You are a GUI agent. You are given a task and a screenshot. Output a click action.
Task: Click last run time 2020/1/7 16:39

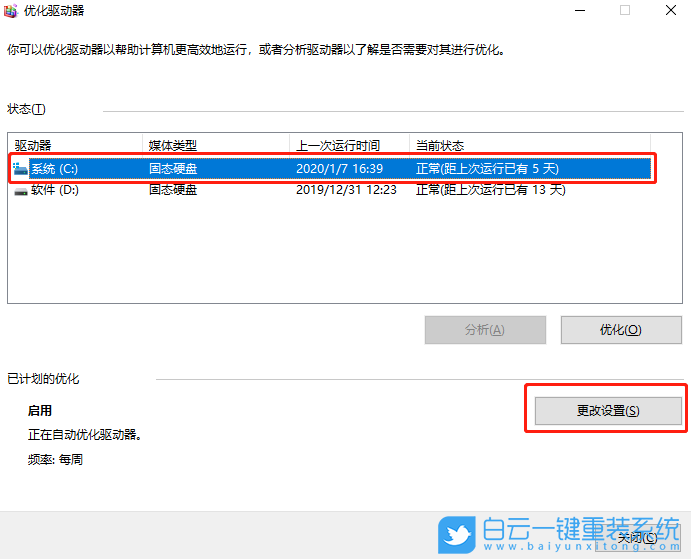click(x=339, y=168)
